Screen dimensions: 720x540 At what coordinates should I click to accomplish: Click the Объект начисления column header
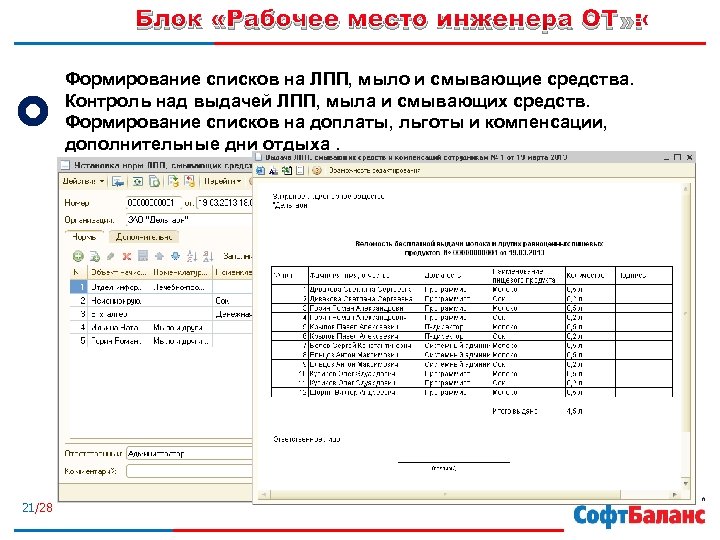(118, 272)
